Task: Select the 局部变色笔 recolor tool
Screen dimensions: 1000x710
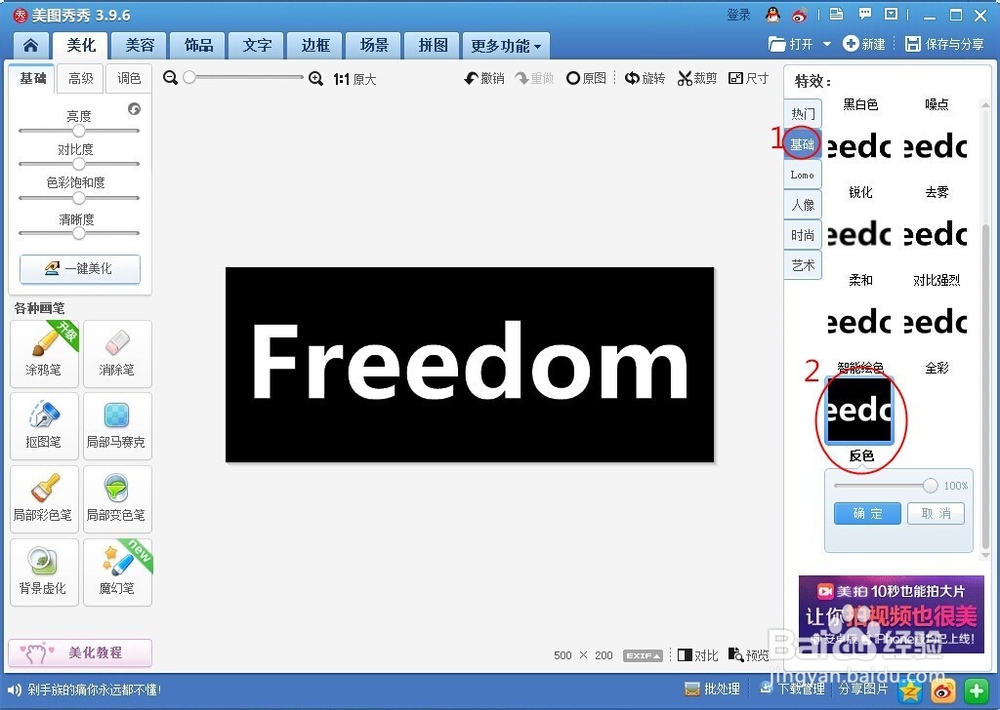Action: tap(117, 499)
